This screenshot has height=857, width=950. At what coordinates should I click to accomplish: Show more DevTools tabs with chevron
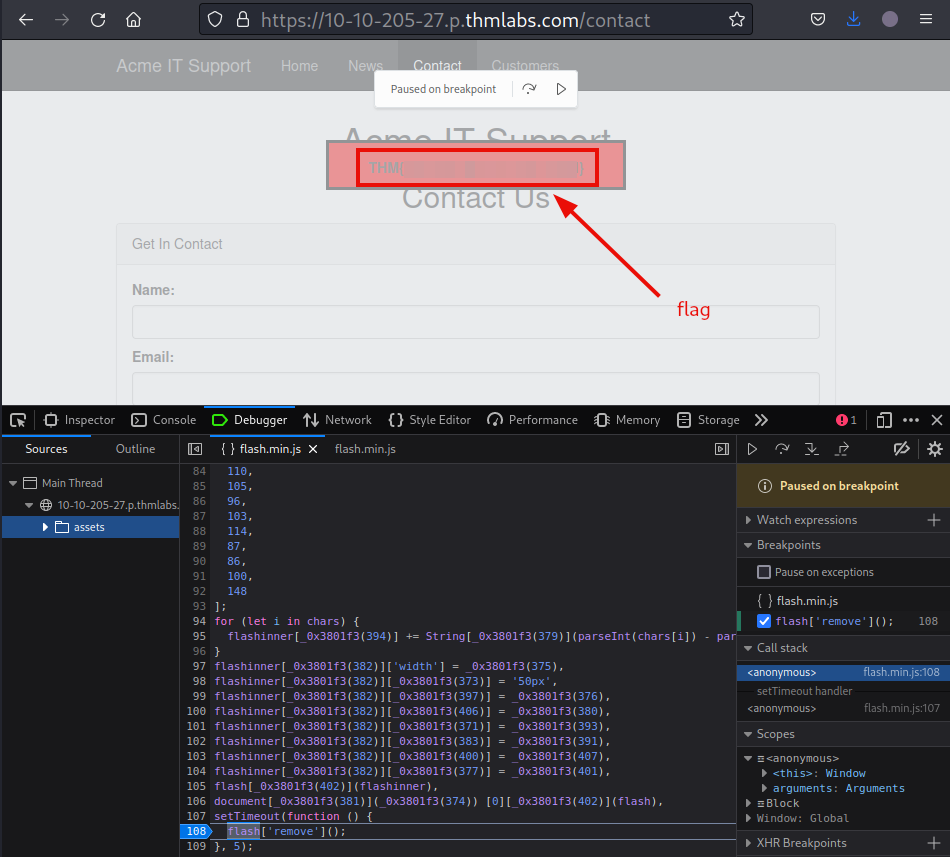coord(761,420)
